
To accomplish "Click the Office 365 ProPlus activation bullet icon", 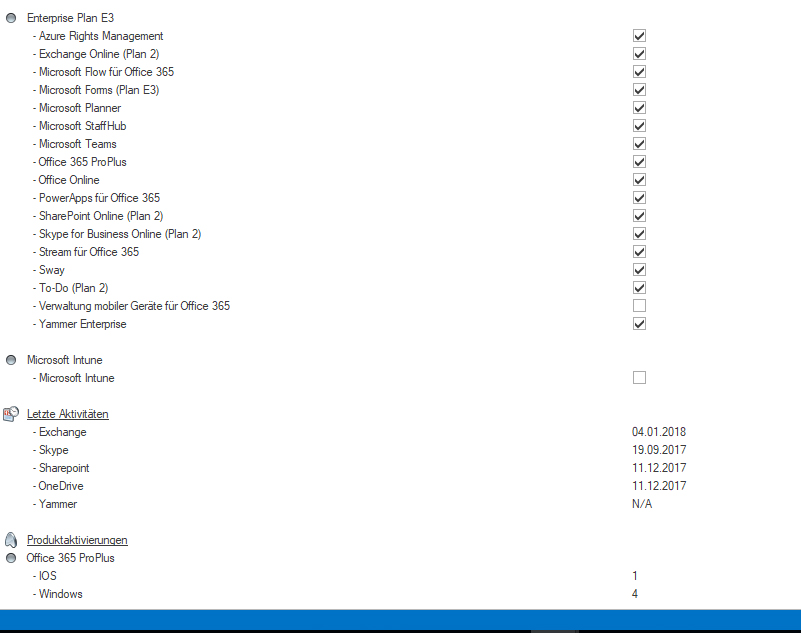I will [11, 558].
